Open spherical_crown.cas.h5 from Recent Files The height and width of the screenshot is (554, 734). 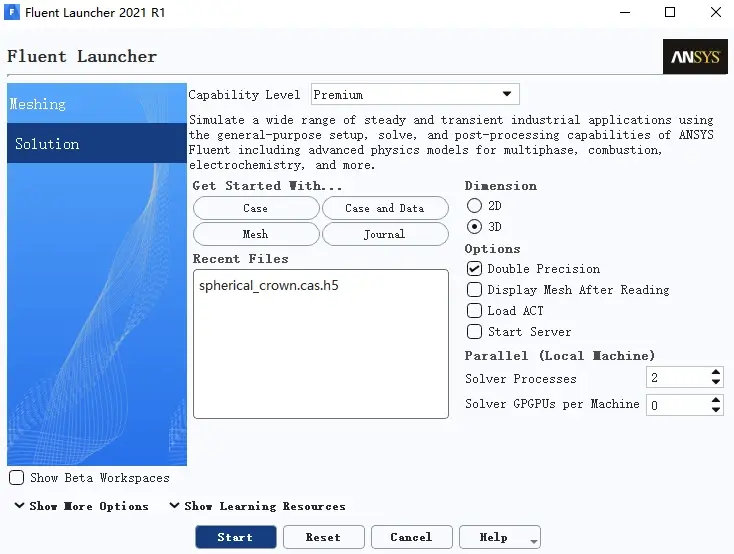[269, 286]
